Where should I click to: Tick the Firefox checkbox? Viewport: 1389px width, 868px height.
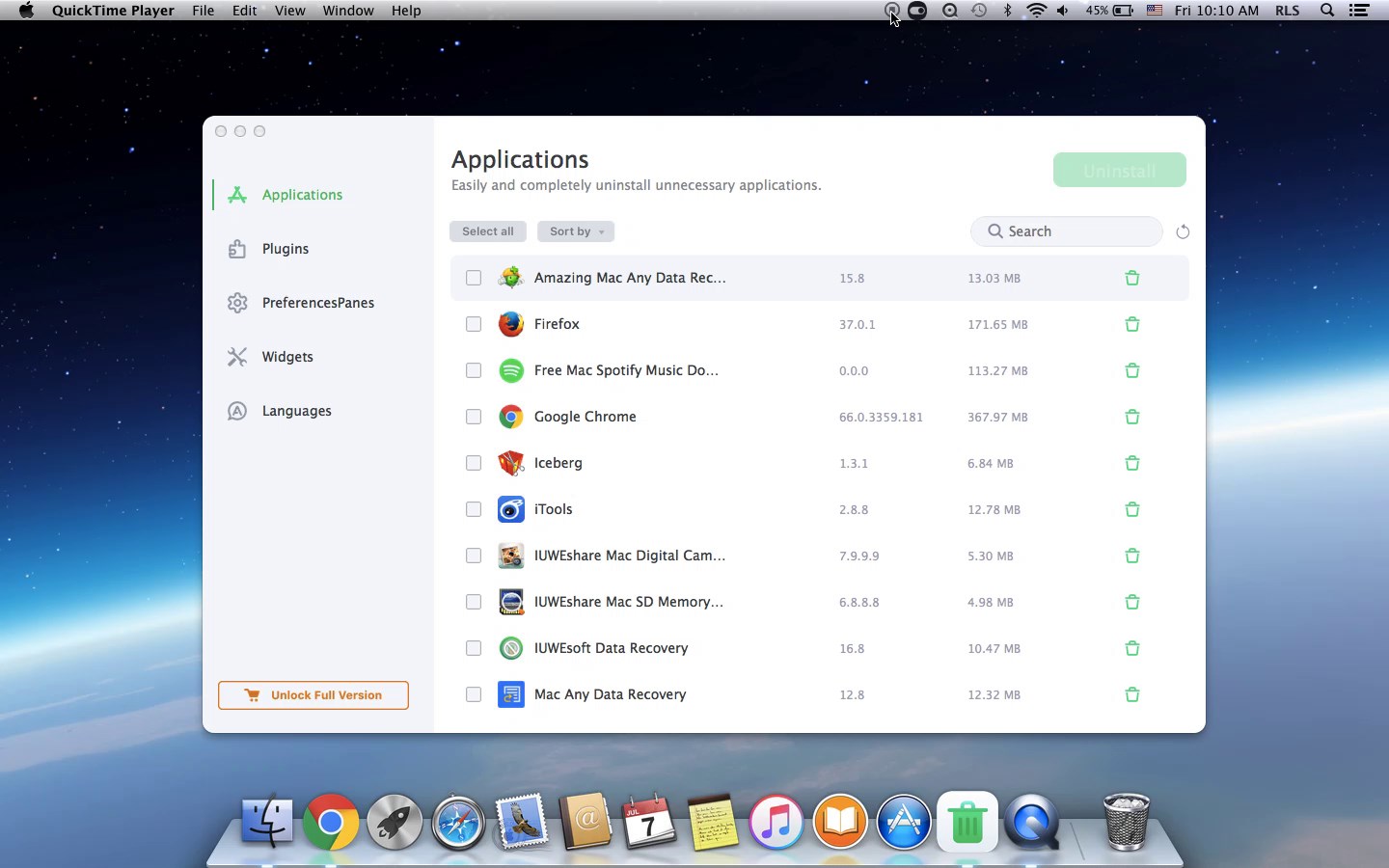pyautogui.click(x=474, y=324)
